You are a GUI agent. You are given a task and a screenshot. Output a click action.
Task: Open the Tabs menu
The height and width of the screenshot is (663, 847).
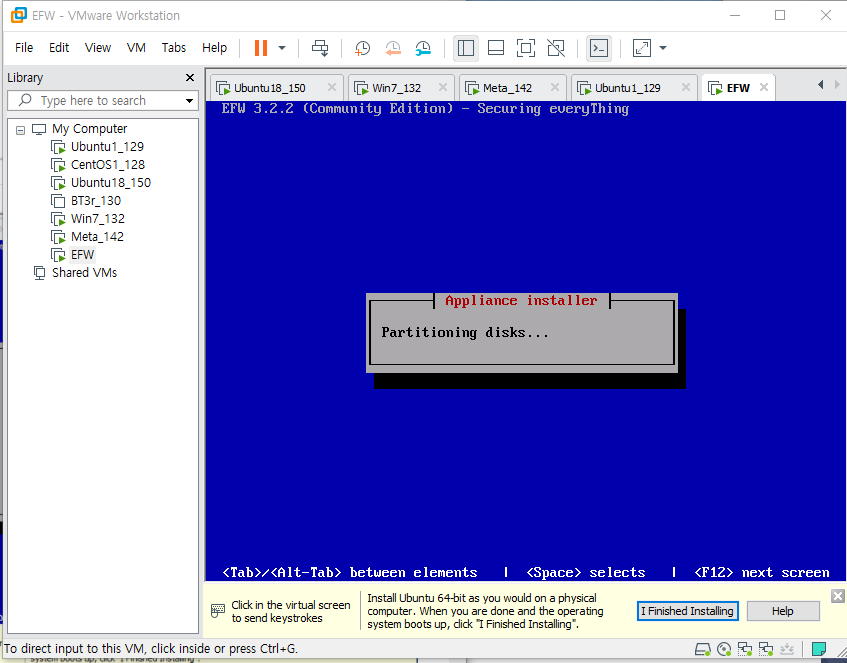click(x=173, y=48)
